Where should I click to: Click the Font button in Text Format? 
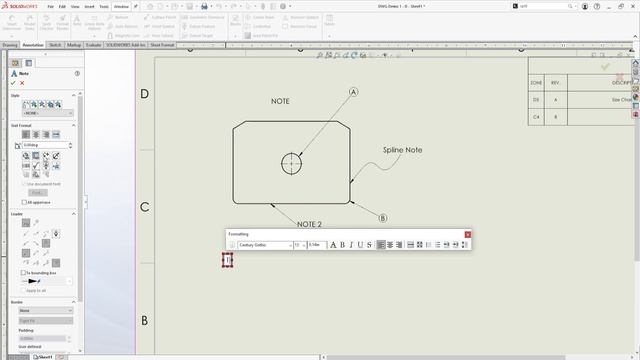coord(38,193)
